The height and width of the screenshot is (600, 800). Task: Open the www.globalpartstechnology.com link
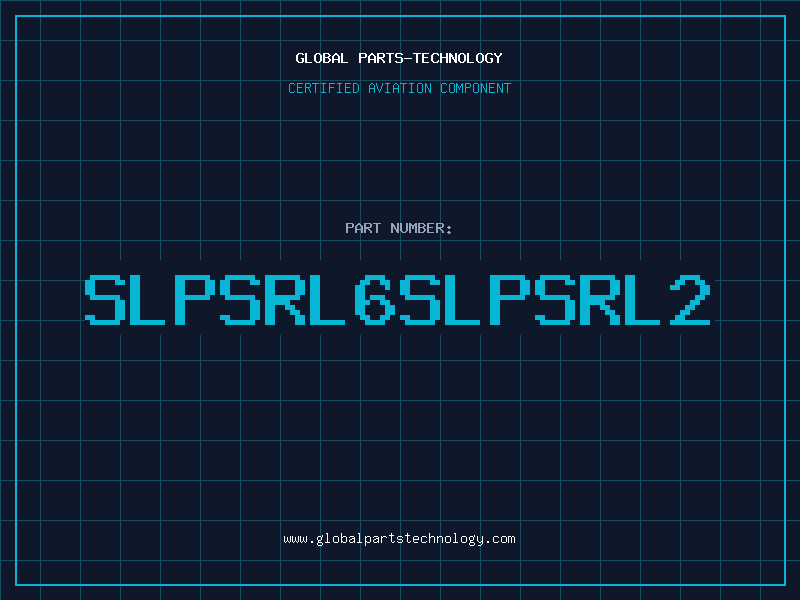tap(399, 539)
